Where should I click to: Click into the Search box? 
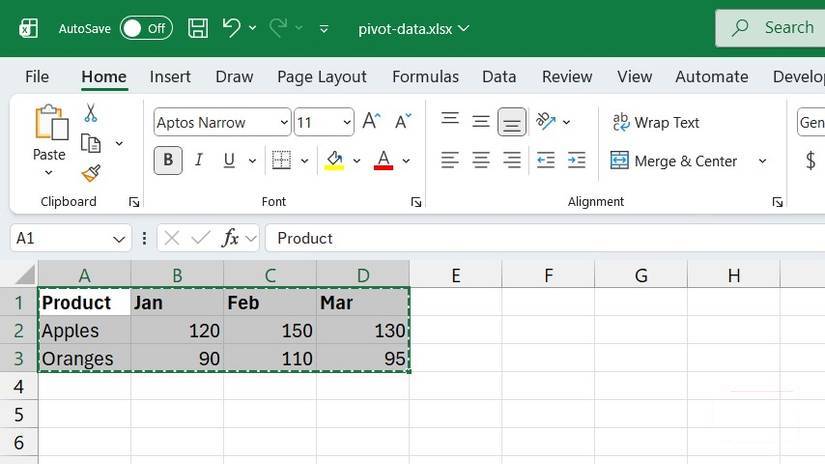pos(771,28)
